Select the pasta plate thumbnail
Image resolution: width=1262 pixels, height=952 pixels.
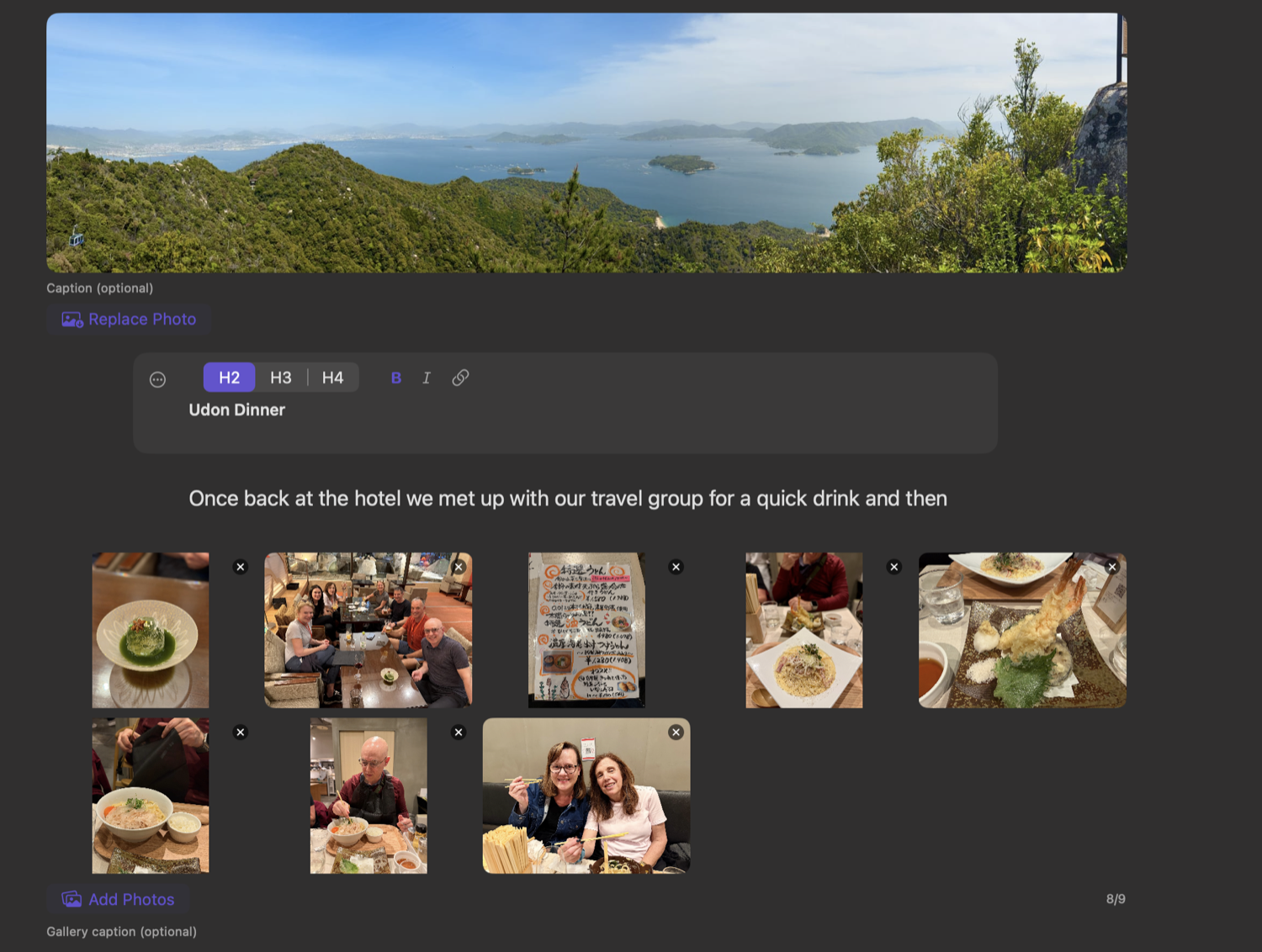pos(804,630)
